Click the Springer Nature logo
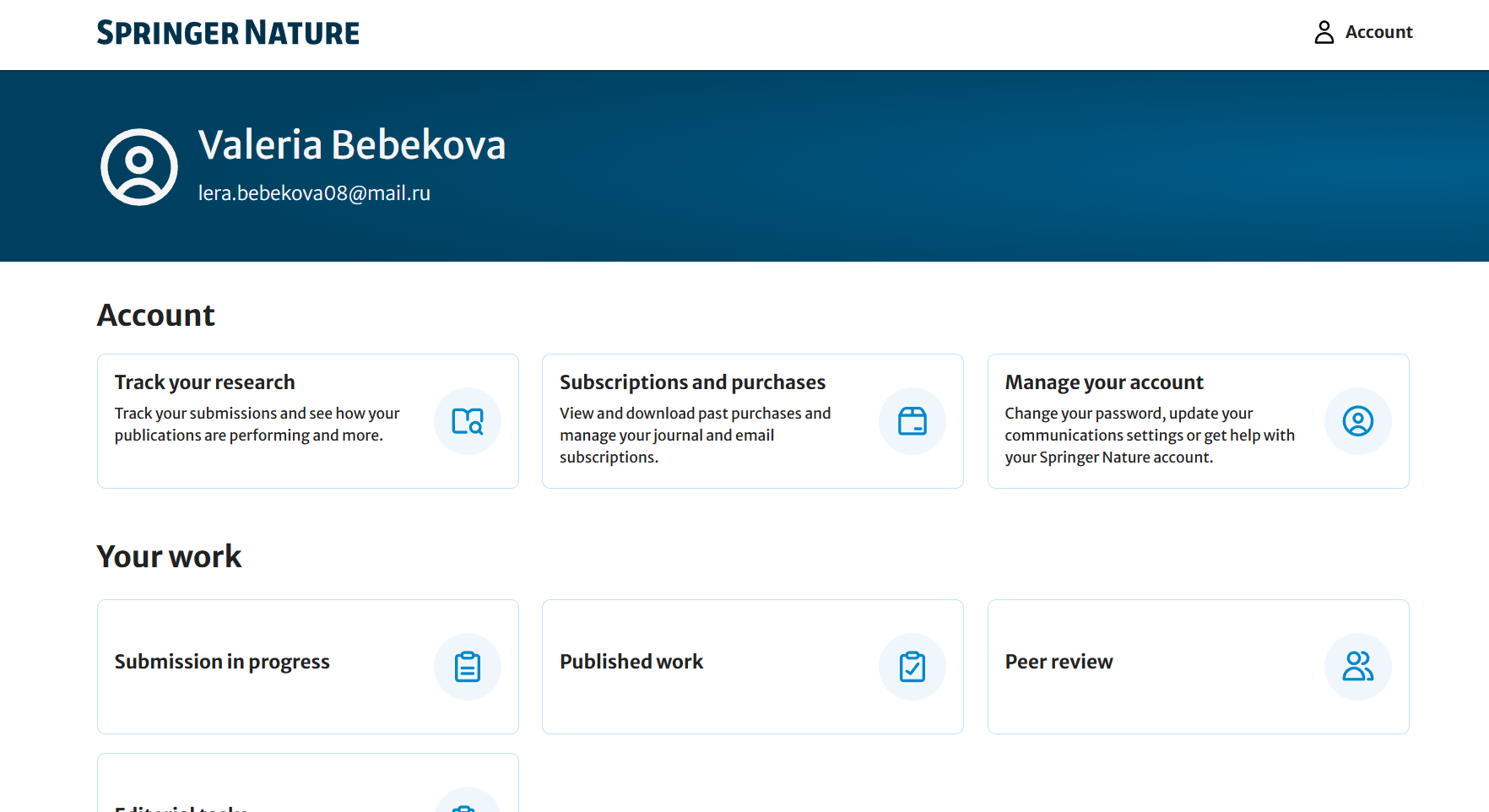The height and width of the screenshot is (812, 1489). tap(228, 33)
